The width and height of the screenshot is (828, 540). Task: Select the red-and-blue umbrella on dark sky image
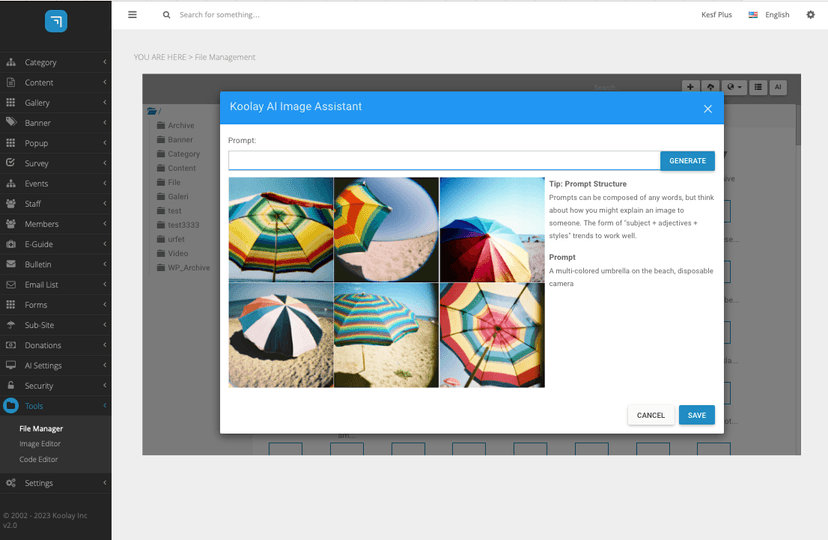492,230
